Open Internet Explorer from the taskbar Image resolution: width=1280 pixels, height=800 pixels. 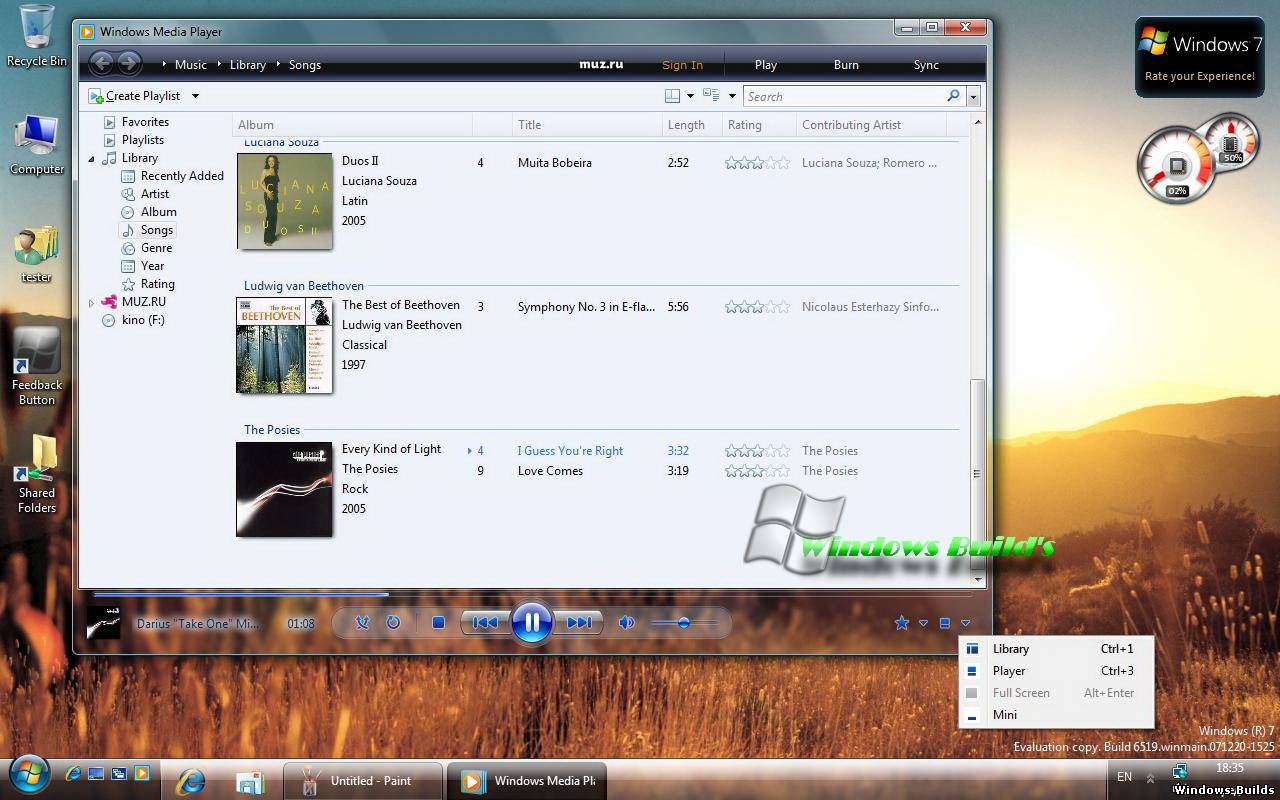(190, 781)
